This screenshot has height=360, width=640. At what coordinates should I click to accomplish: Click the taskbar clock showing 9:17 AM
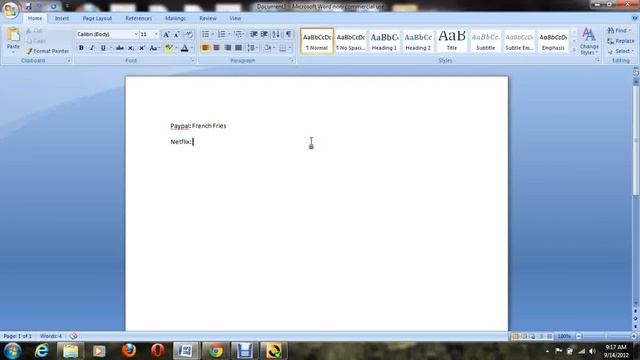616,347
